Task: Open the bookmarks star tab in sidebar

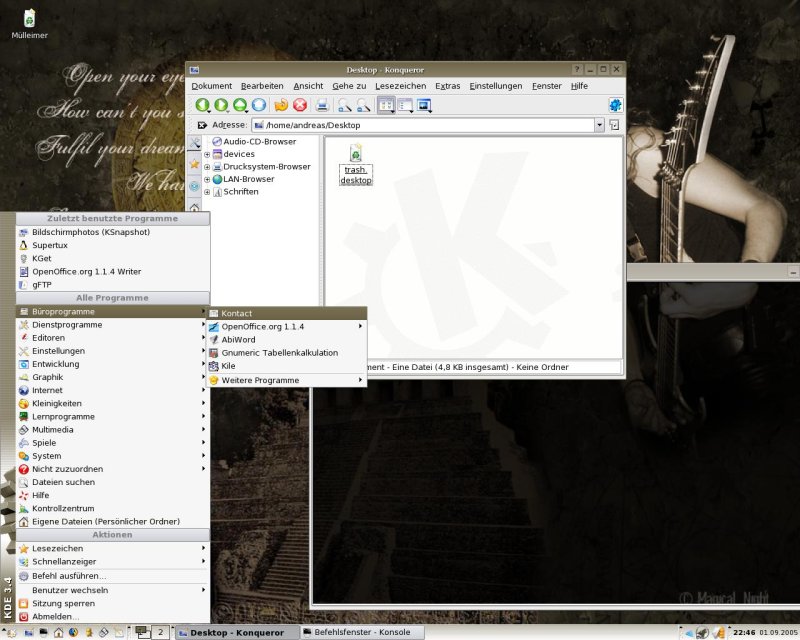Action: pos(194,164)
